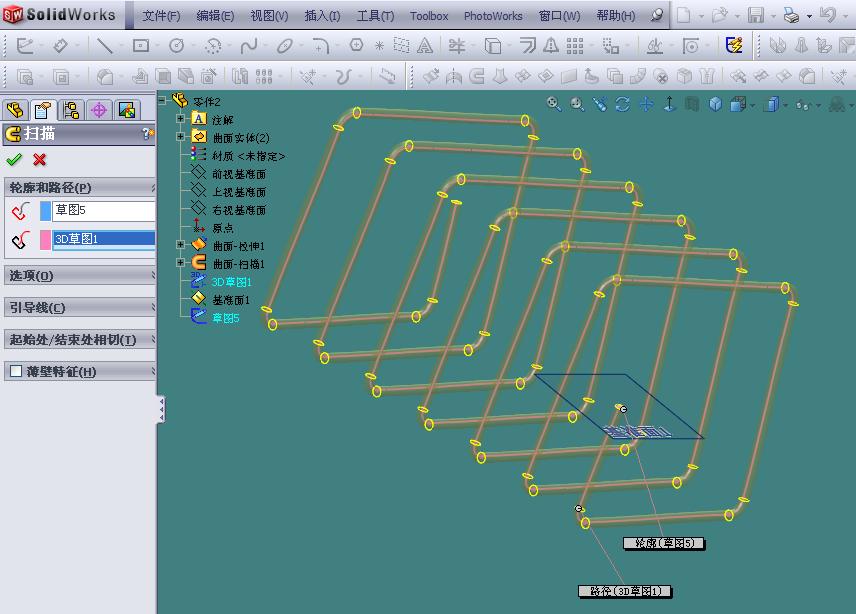Viewport: 856px width, 614px height.
Task: Open the 插入(I) menu
Action: coord(322,16)
